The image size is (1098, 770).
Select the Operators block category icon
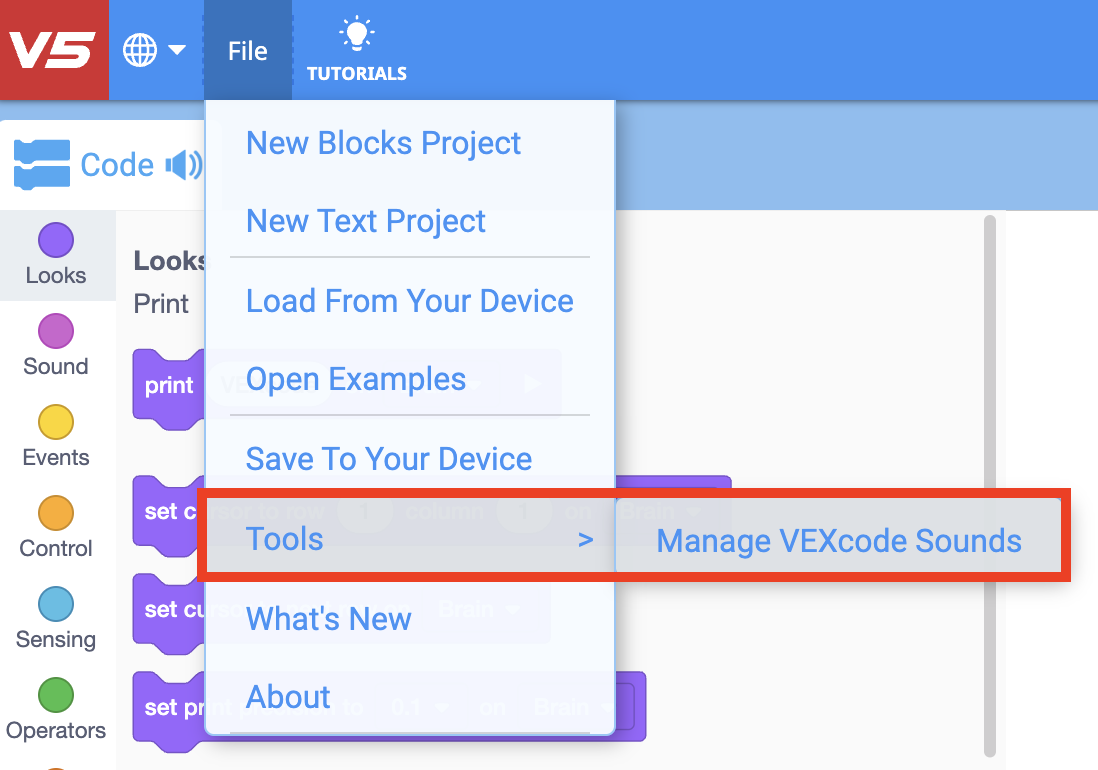[56, 694]
